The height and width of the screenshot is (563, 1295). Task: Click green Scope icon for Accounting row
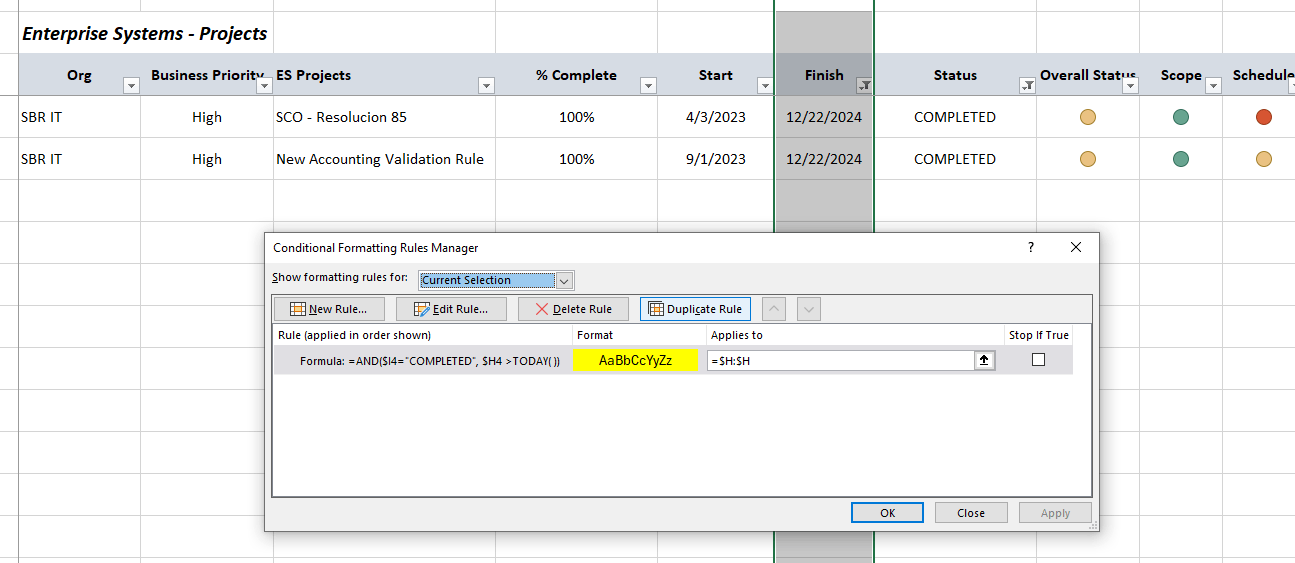point(1181,159)
